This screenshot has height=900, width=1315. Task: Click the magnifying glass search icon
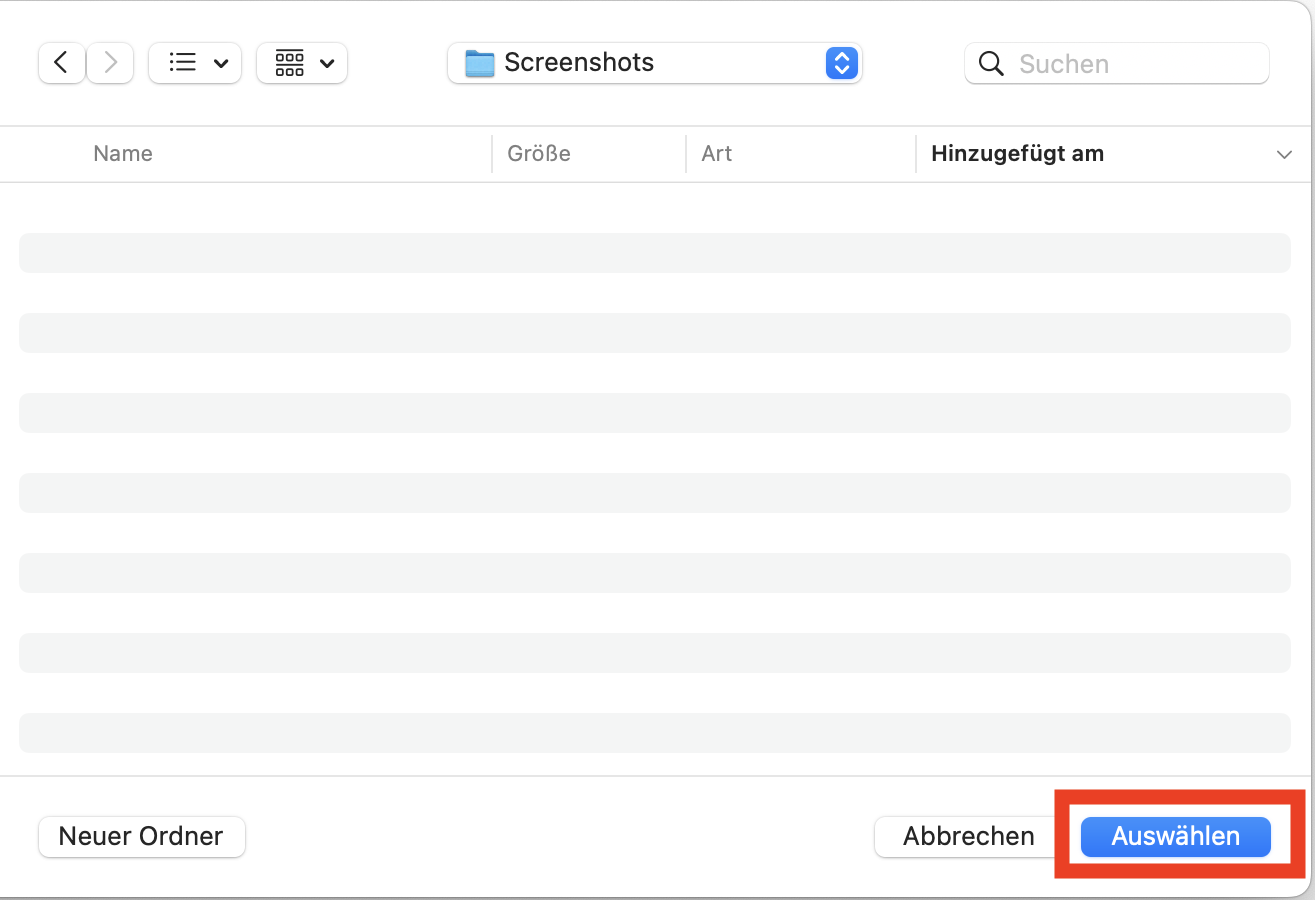point(990,63)
